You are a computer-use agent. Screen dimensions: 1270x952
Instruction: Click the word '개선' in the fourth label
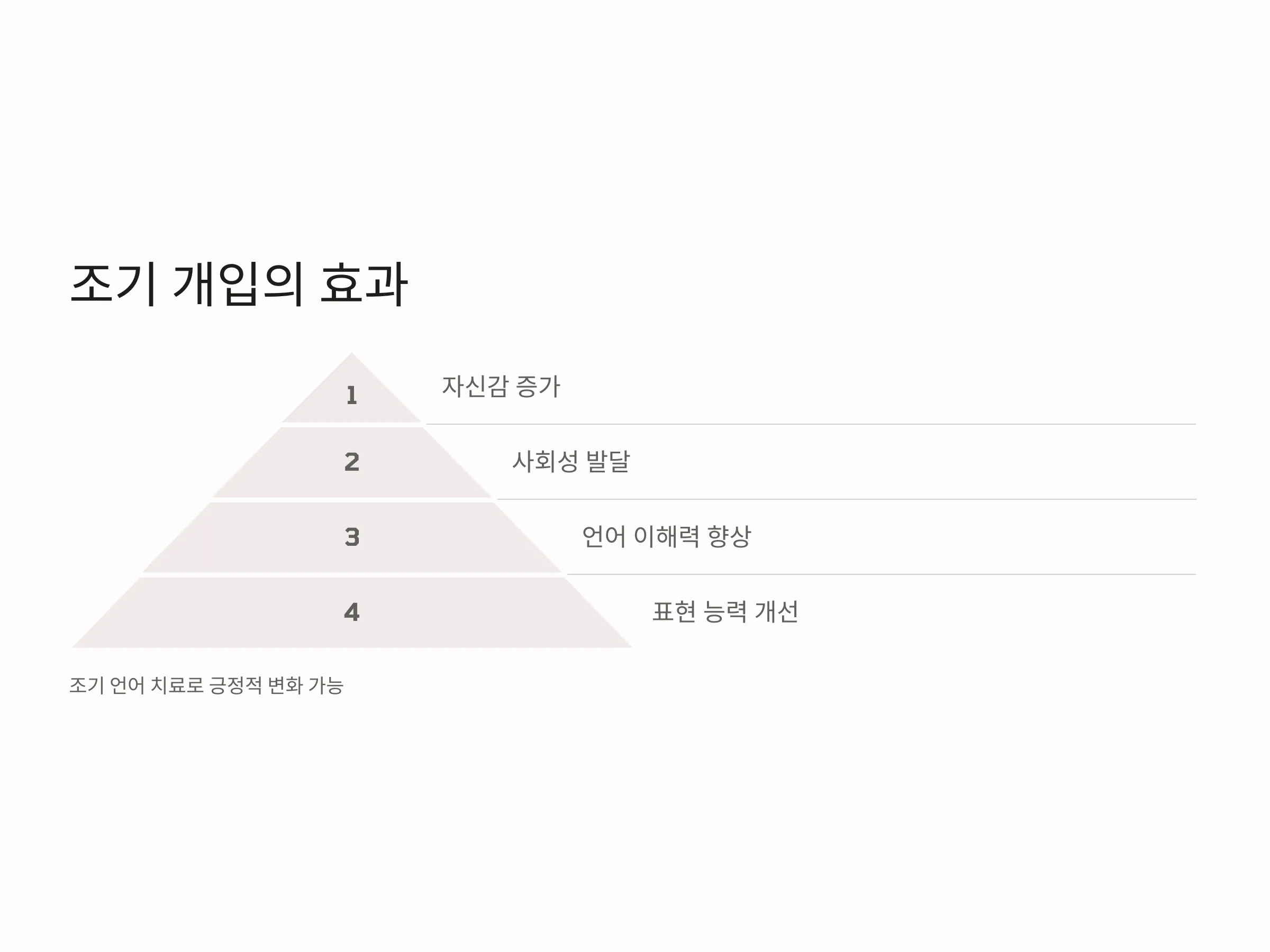(776, 612)
